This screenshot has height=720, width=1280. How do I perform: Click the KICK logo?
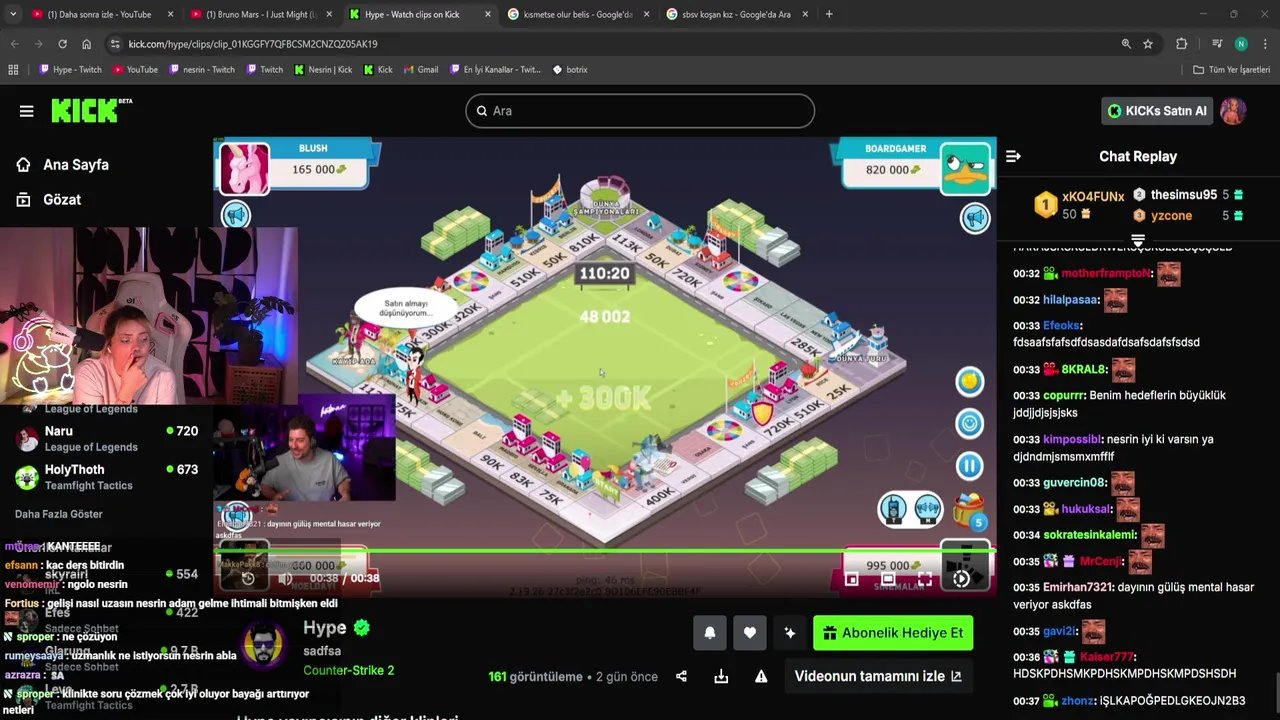tap(91, 110)
